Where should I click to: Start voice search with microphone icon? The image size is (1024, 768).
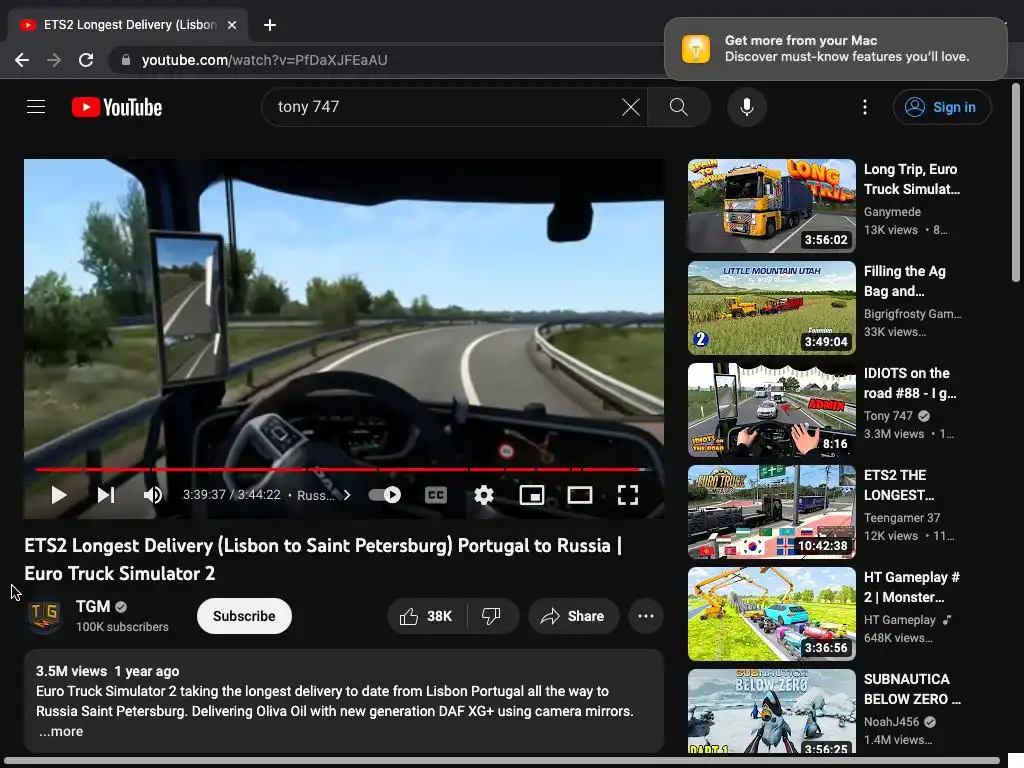(x=746, y=107)
